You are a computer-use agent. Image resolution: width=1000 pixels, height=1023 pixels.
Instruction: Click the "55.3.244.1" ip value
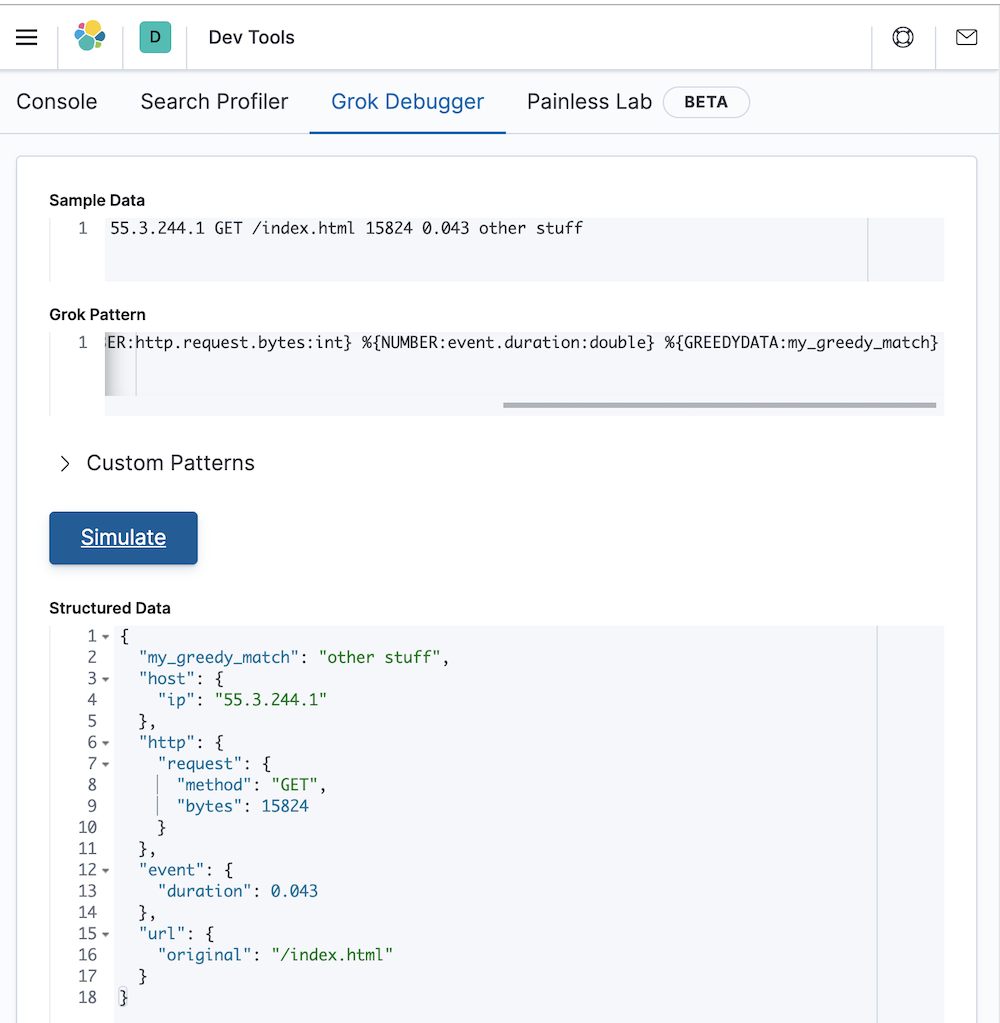(x=271, y=700)
